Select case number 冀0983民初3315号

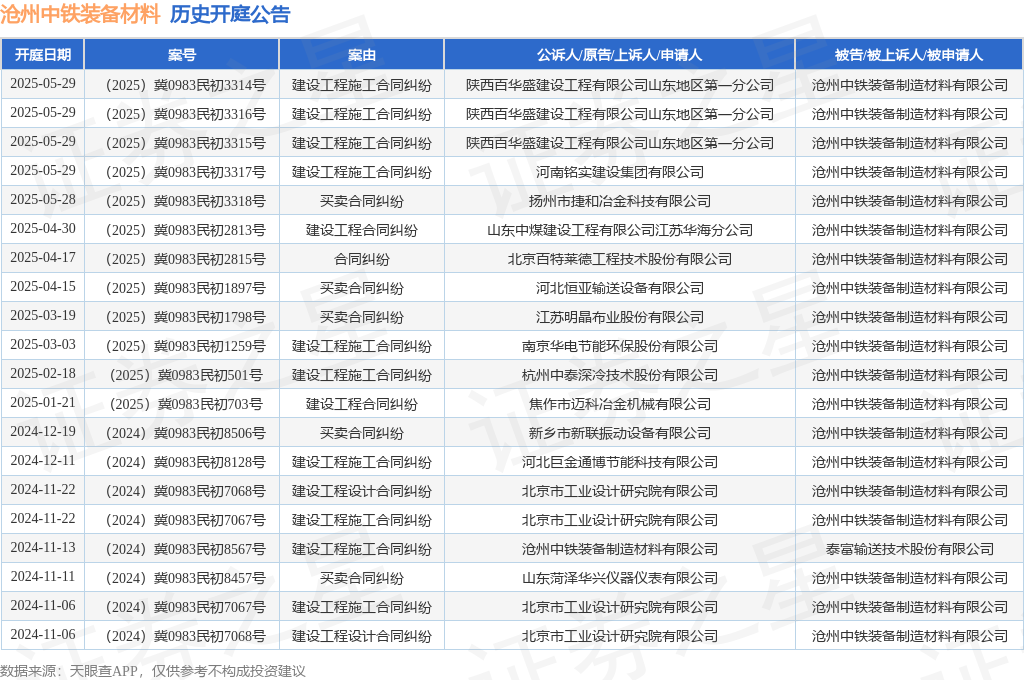(210, 143)
